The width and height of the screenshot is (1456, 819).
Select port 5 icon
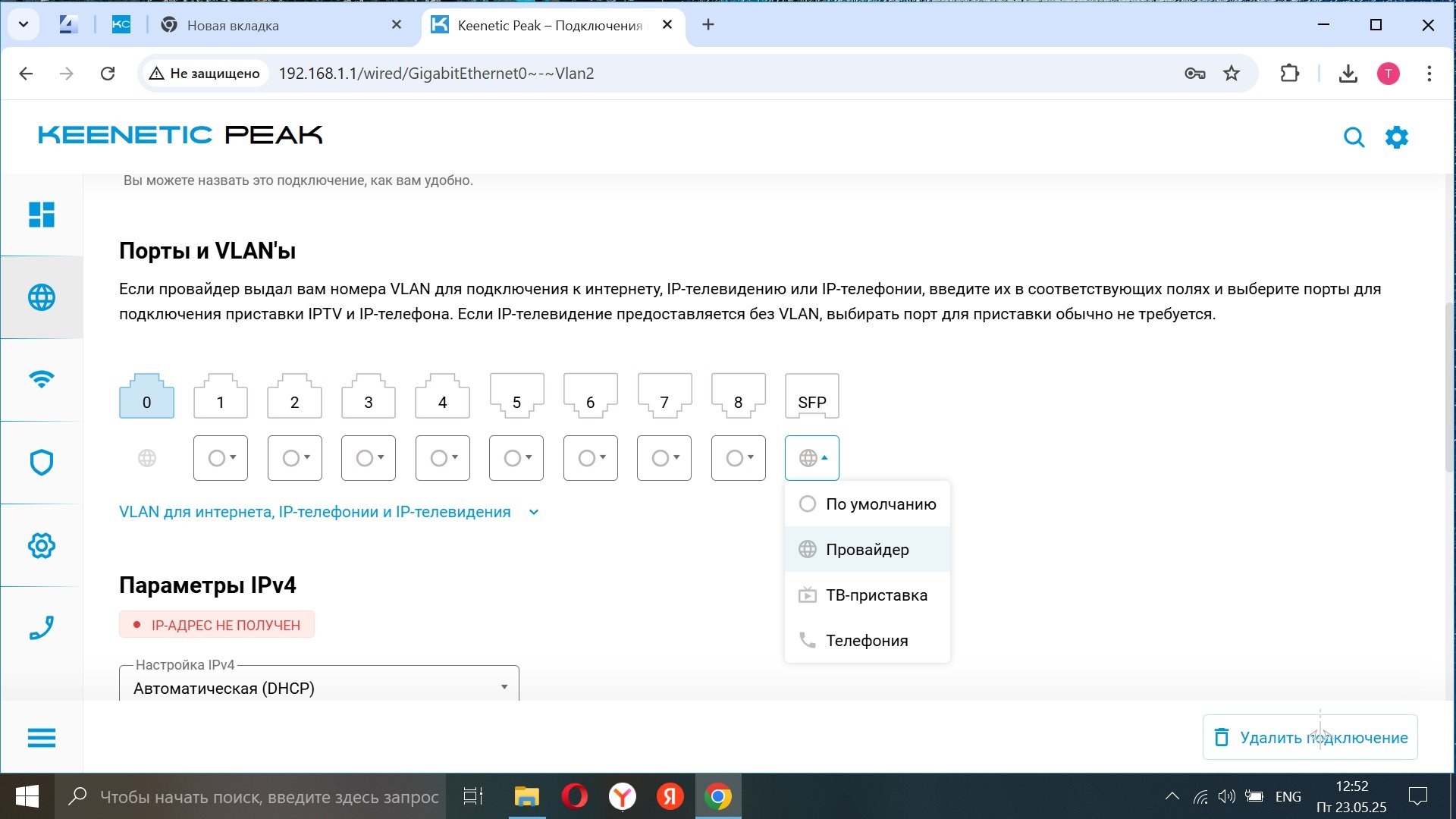516,396
